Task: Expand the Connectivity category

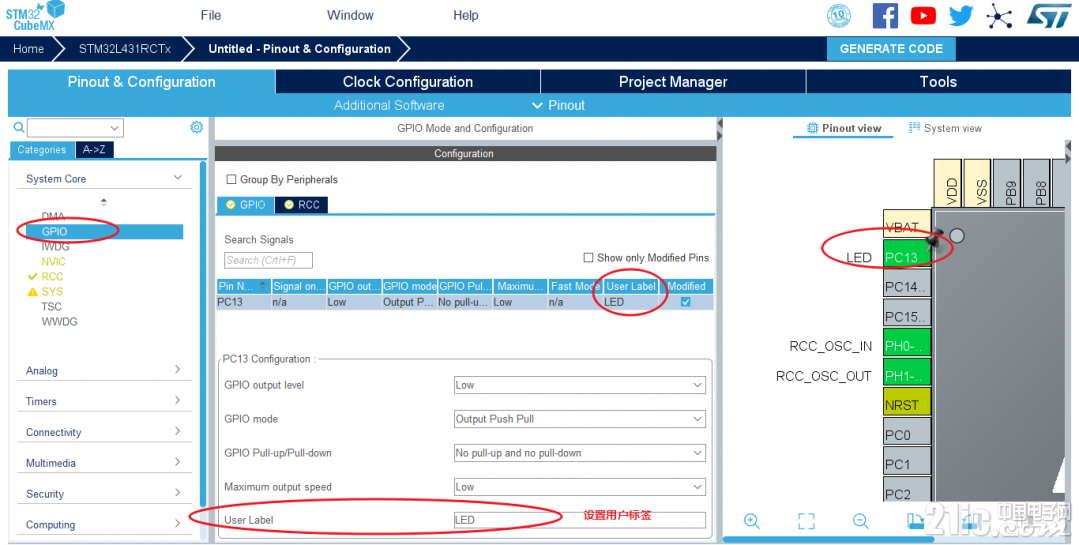Action: (178, 431)
